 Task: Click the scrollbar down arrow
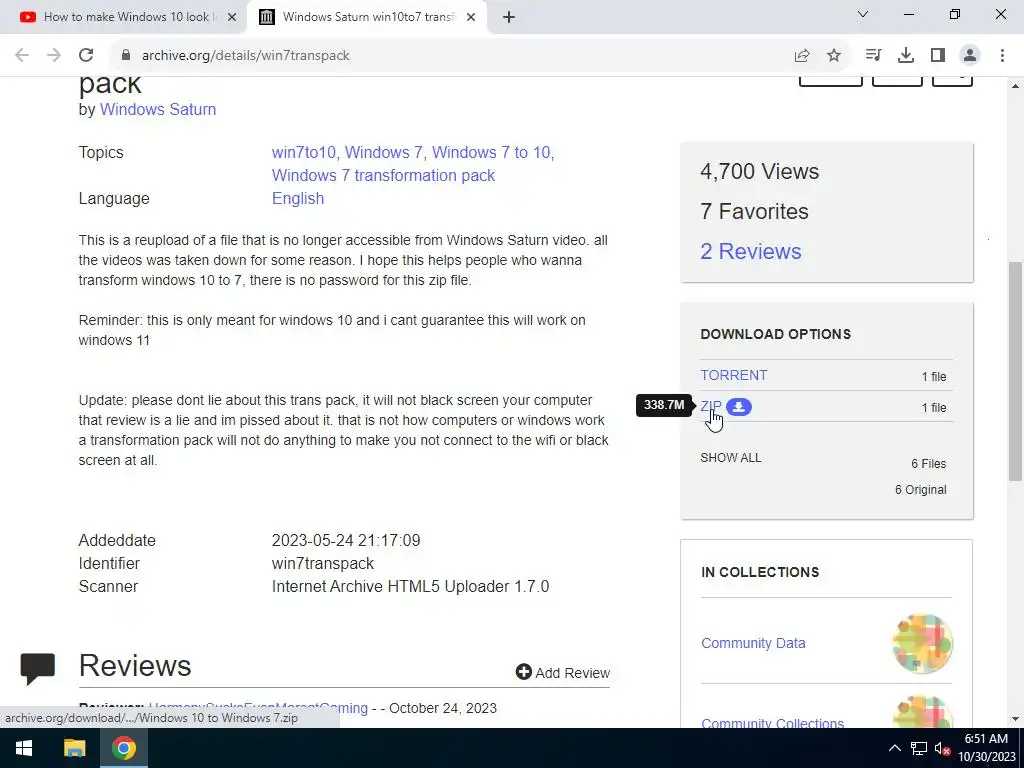click(x=1015, y=719)
